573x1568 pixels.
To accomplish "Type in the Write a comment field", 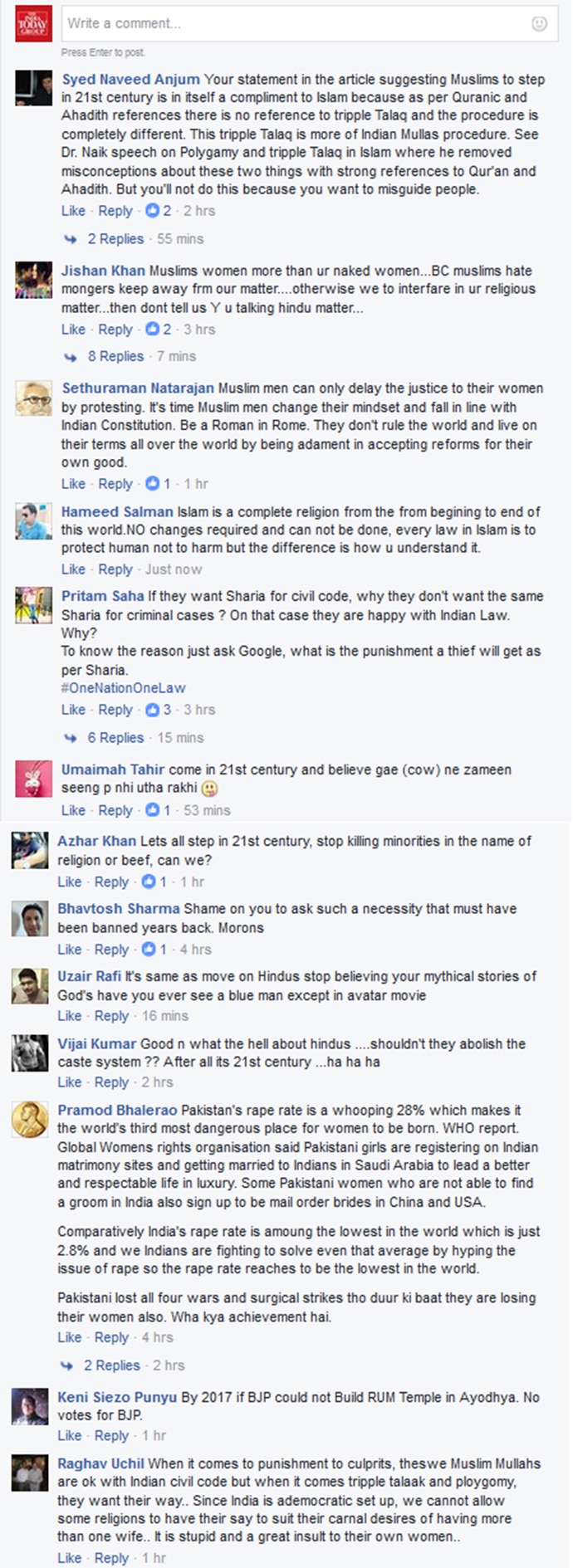I will coord(291,24).
